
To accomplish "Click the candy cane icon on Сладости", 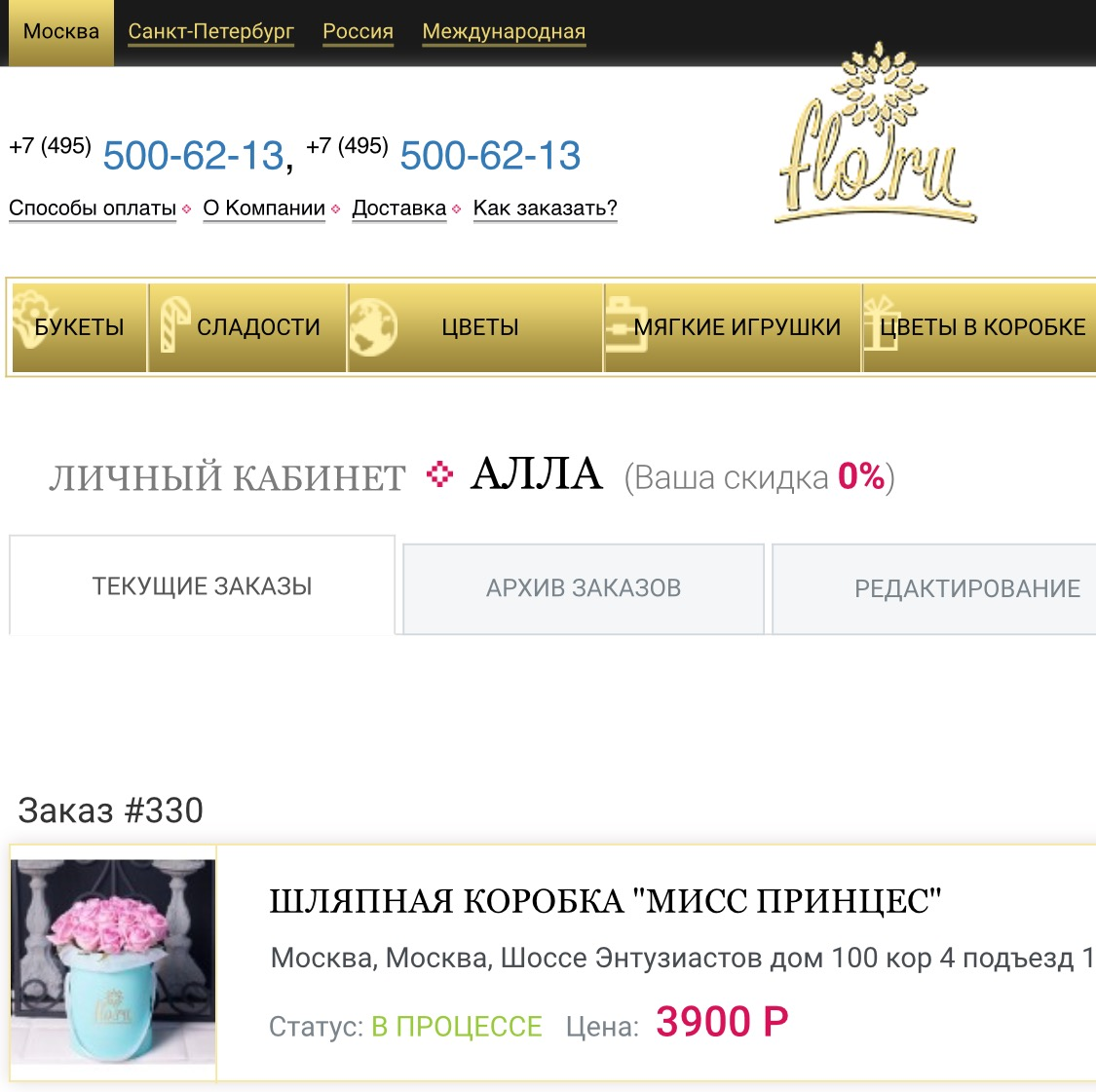I will (x=174, y=323).
